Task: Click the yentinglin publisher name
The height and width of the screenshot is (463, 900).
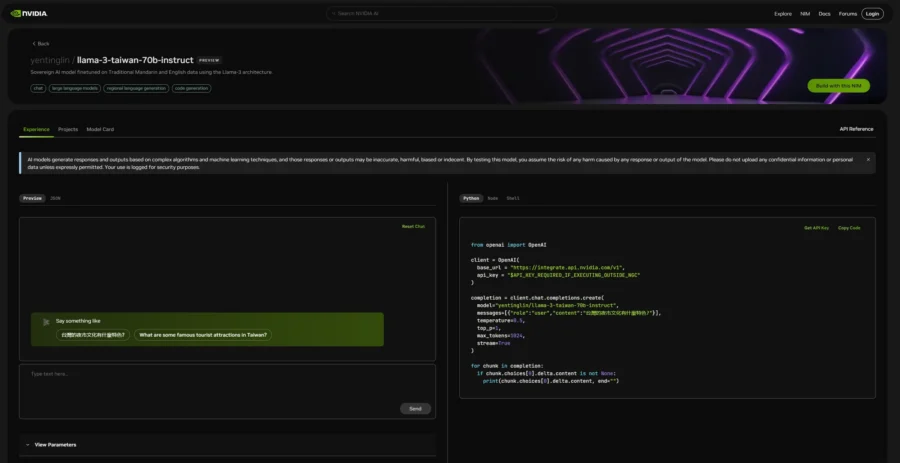Action: click(x=51, y=60)
